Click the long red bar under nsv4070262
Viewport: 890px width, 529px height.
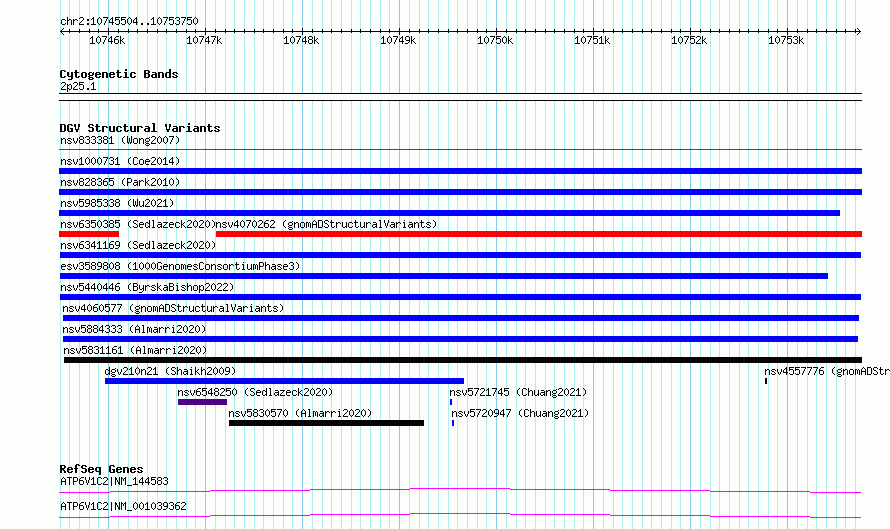tap(539, 234)
